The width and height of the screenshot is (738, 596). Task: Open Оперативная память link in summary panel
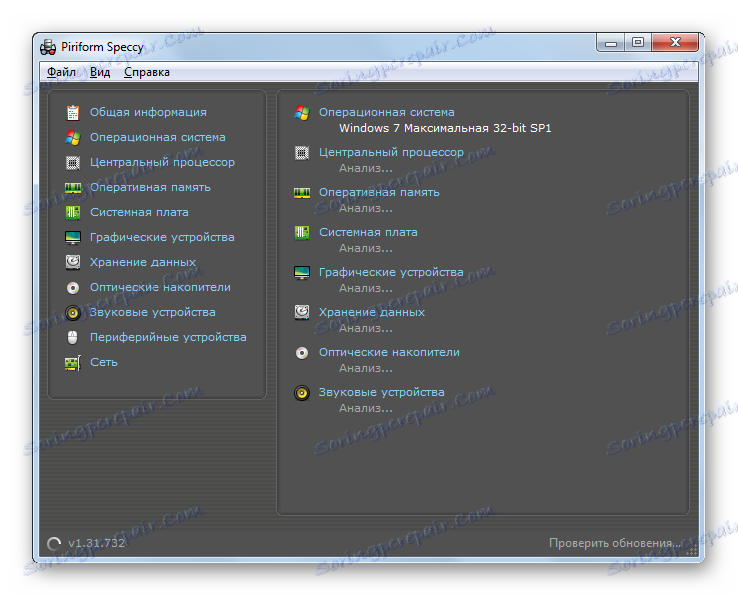[x=379, y=192]
